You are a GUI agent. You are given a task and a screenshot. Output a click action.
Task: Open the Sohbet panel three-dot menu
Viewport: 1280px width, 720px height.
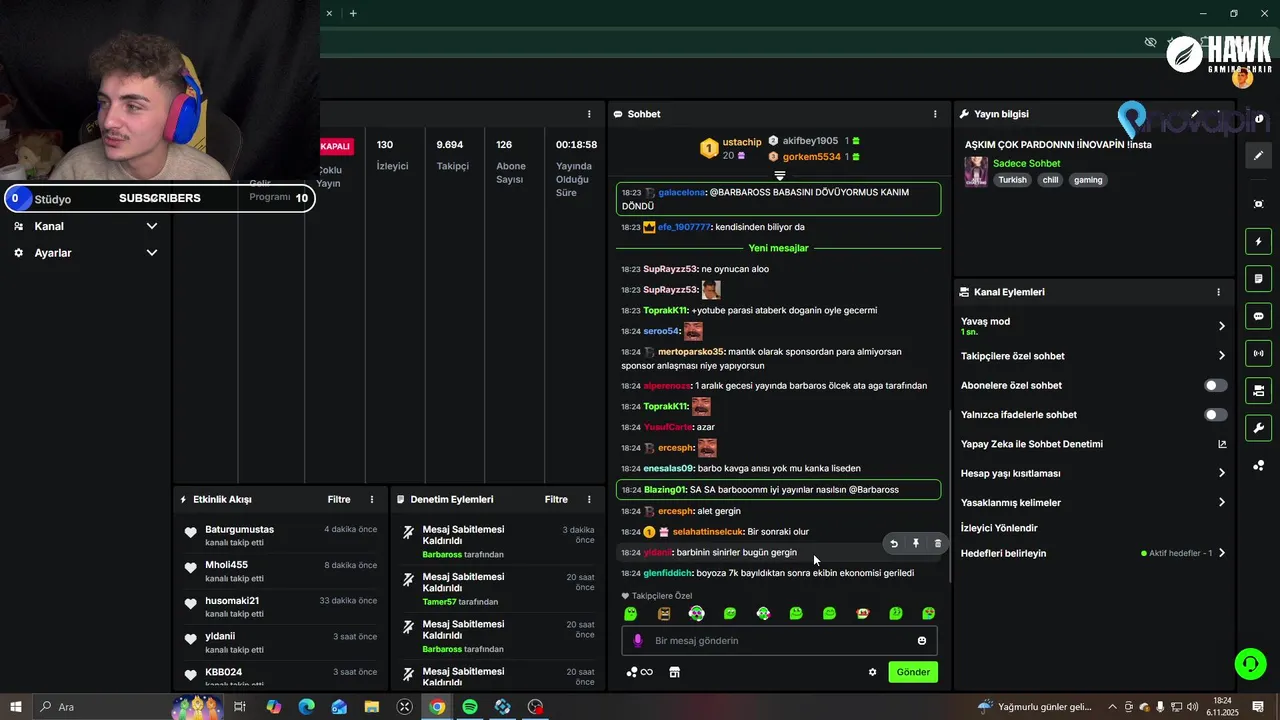(x=935, y=114)
